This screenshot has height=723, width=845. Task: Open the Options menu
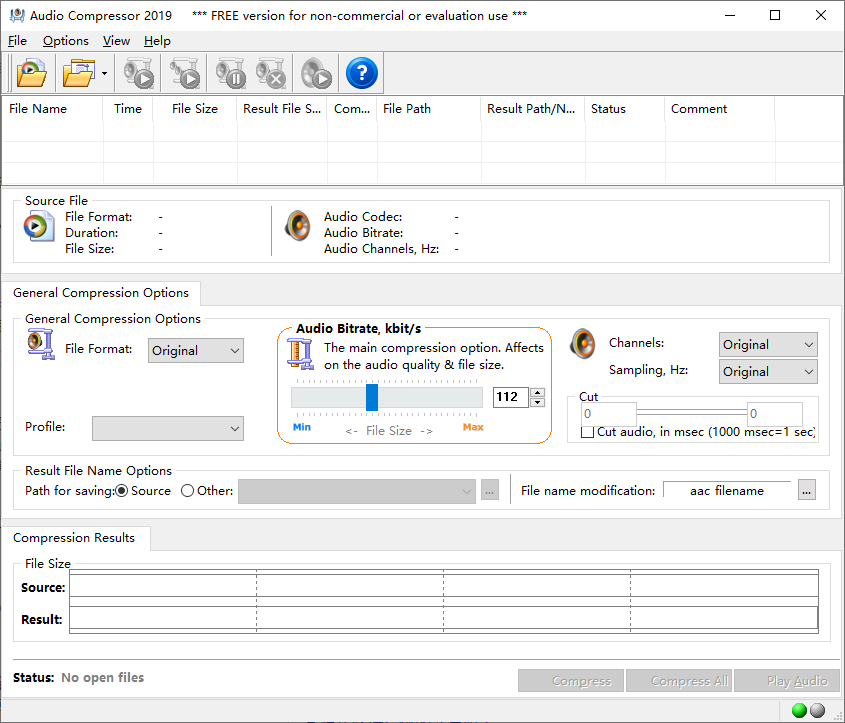point(66,41)
